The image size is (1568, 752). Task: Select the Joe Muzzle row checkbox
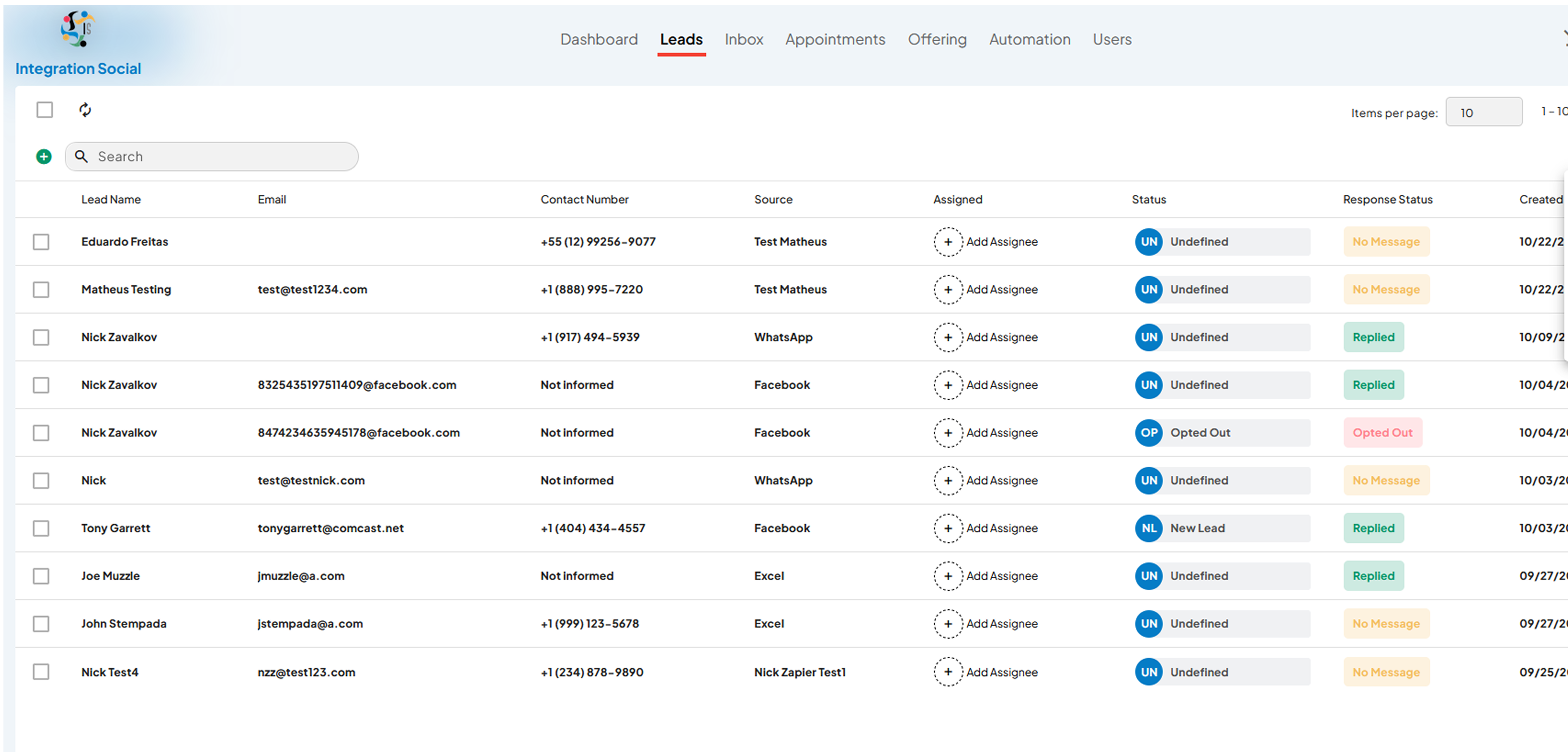41,576
